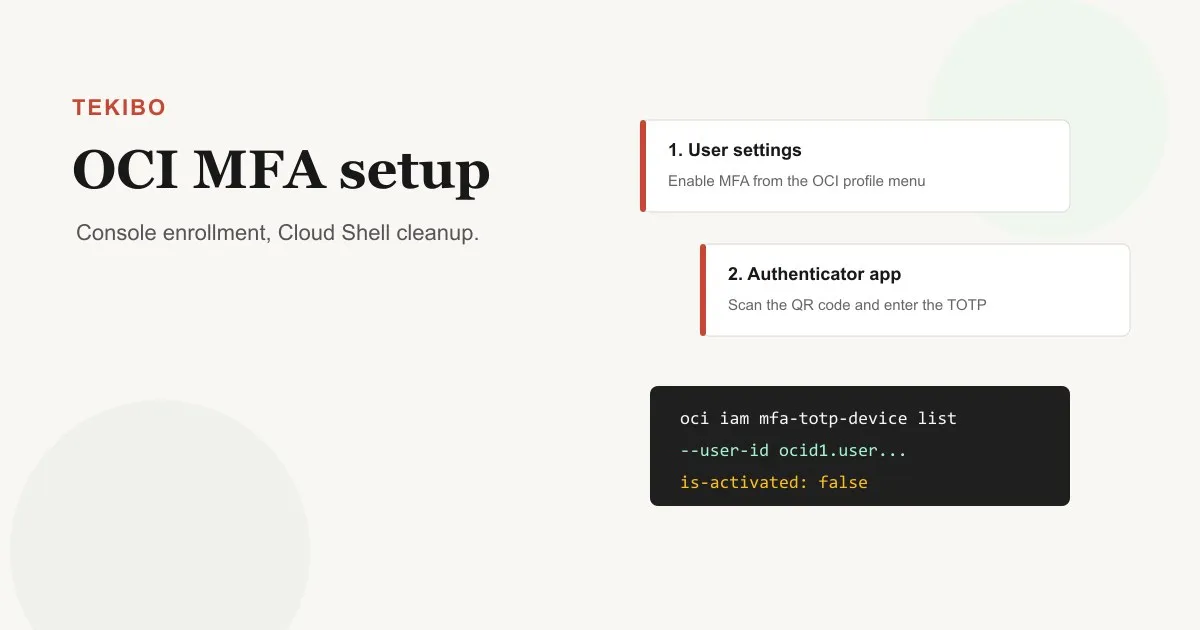Screen dimensions: 1200x630
Task: Click the word "setup" in the headline
Action: (x=414, y=173)
